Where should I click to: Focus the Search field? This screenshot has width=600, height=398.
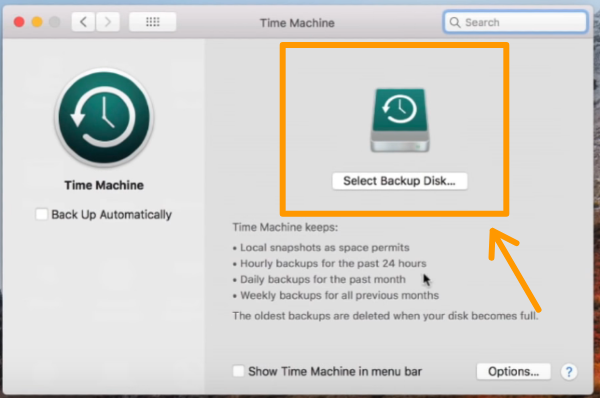click(x=515, y=22)
